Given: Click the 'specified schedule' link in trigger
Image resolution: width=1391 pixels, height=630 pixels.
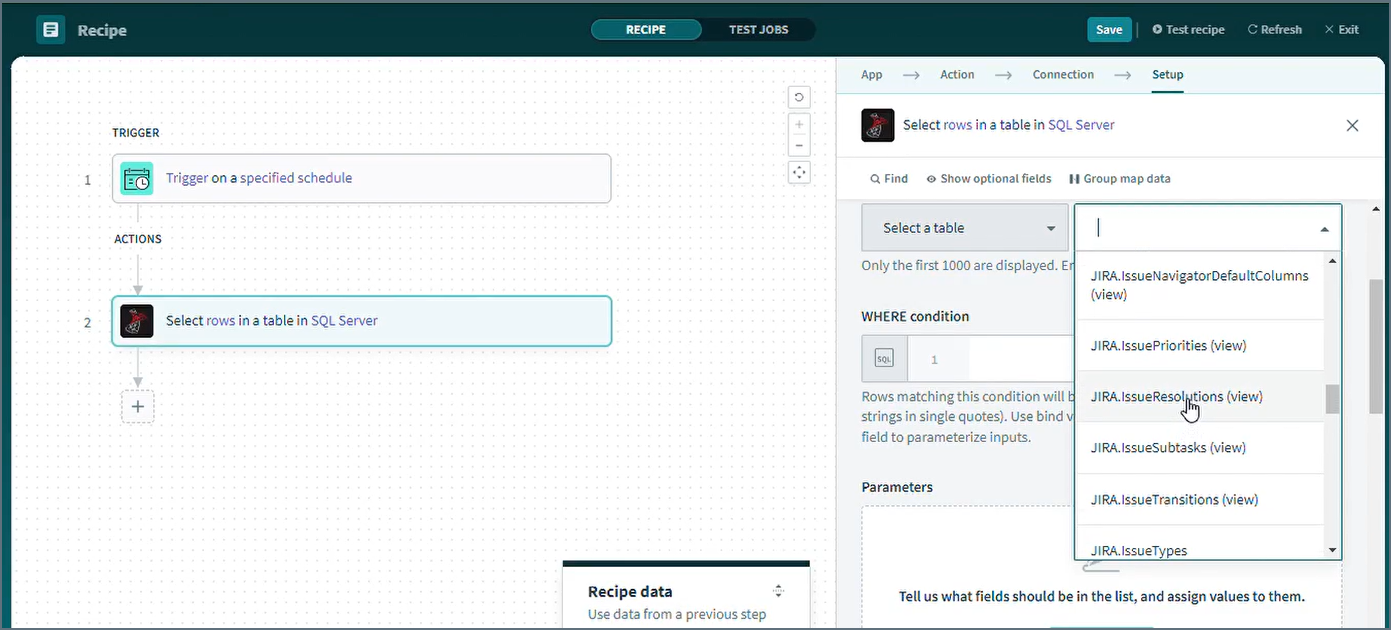Looking at the screenshot, I should click(x=296, y=178).
